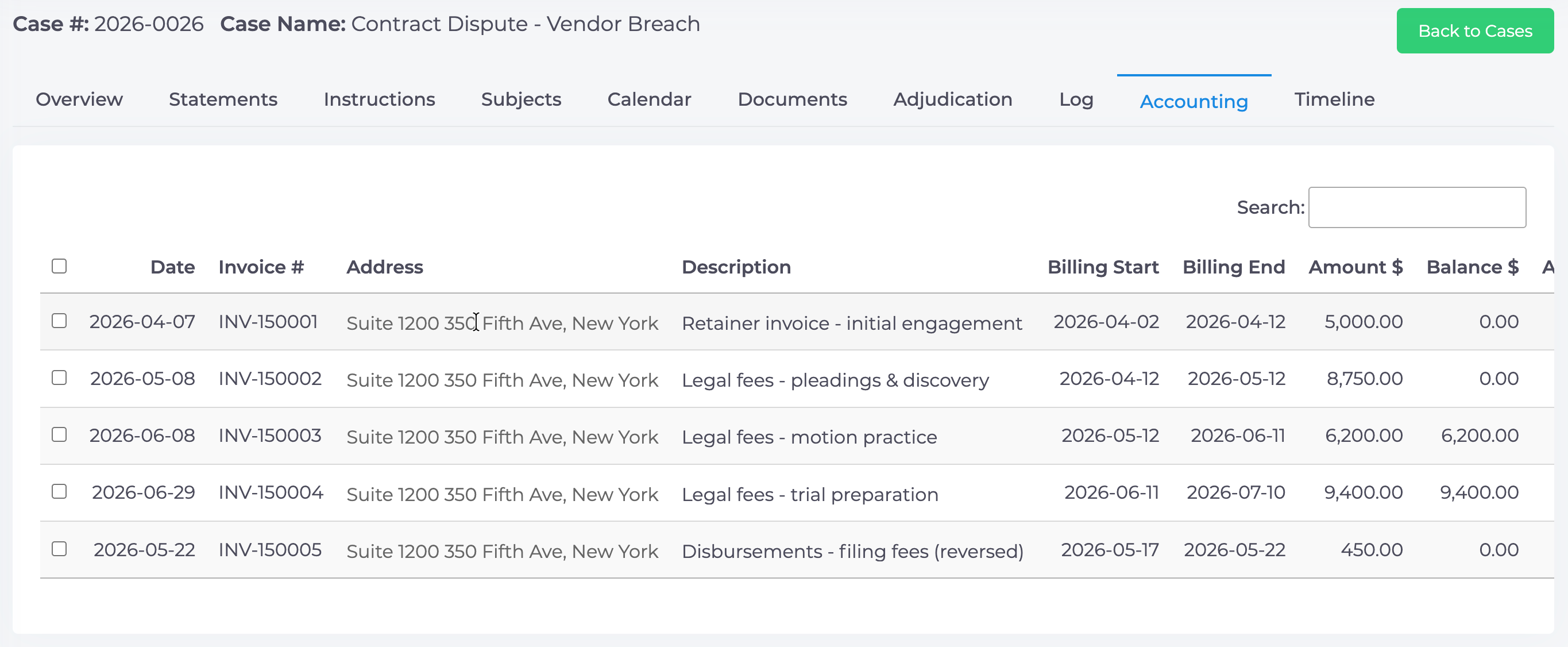This screenshot has height=647, width=1568.
Task: Click amount 8,750.00 cell
Action: tap(1365, 378)
